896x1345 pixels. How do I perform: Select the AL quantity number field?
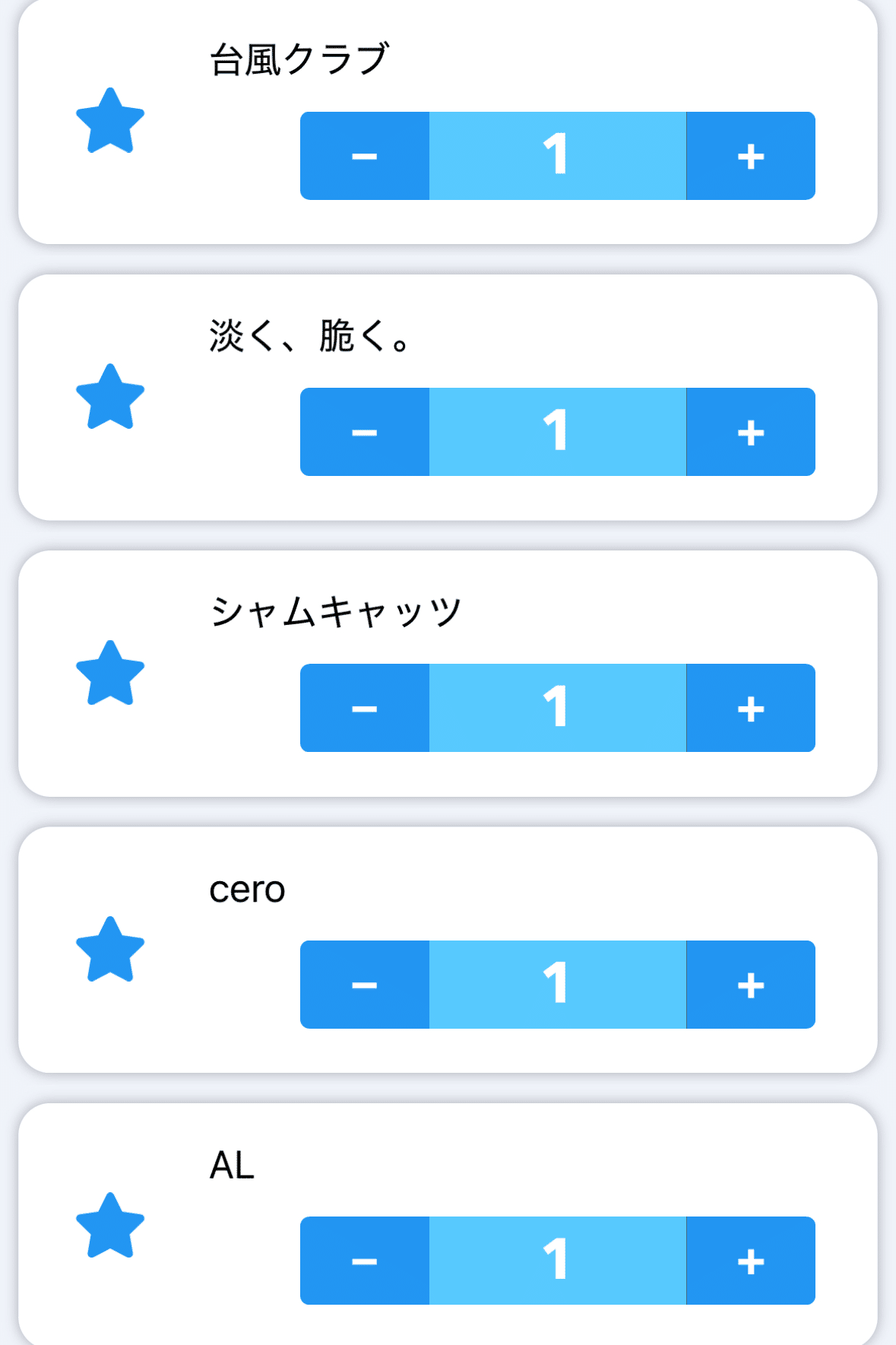point(557,1261)
